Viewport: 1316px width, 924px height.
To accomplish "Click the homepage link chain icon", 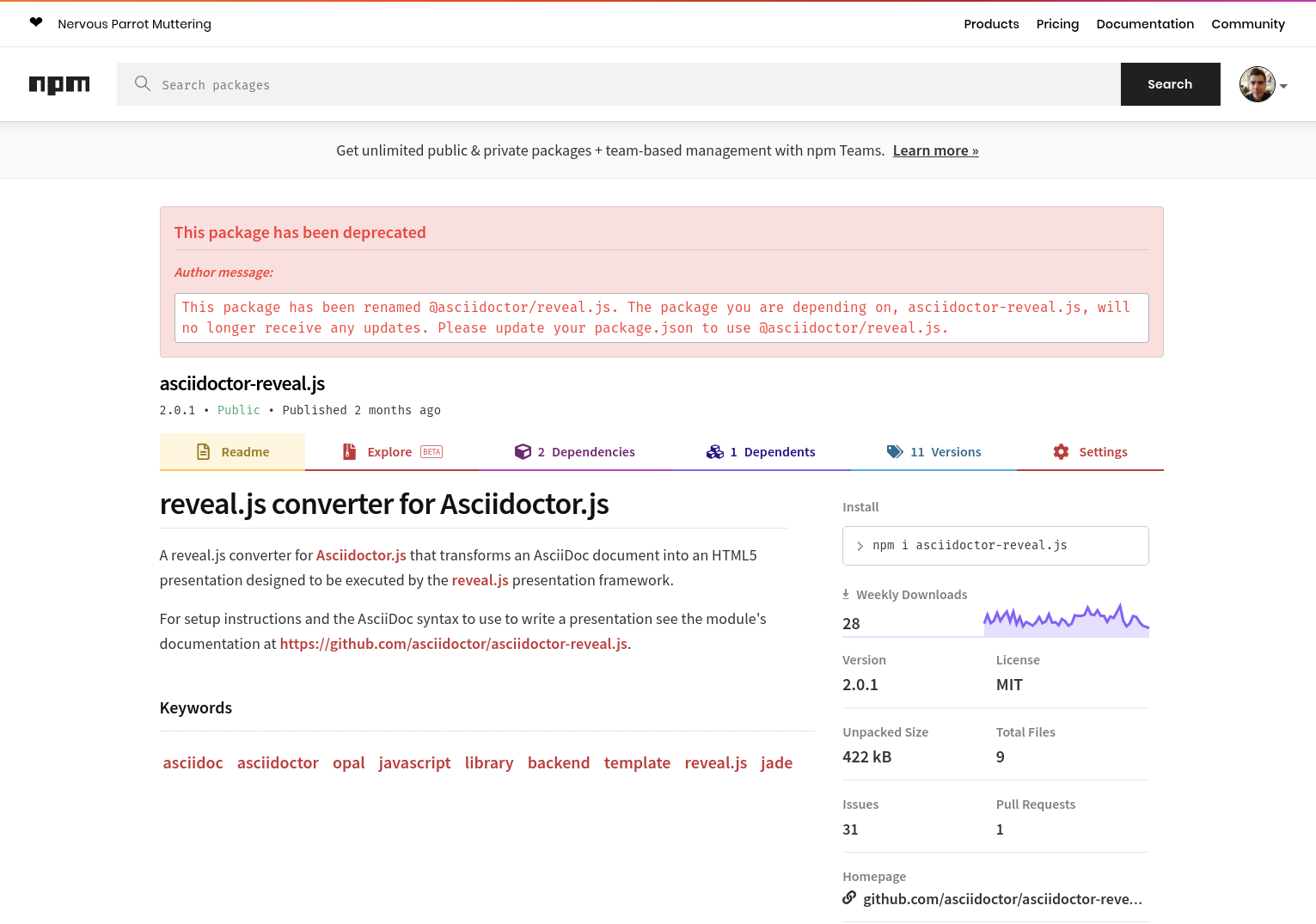I will point(849,897).
